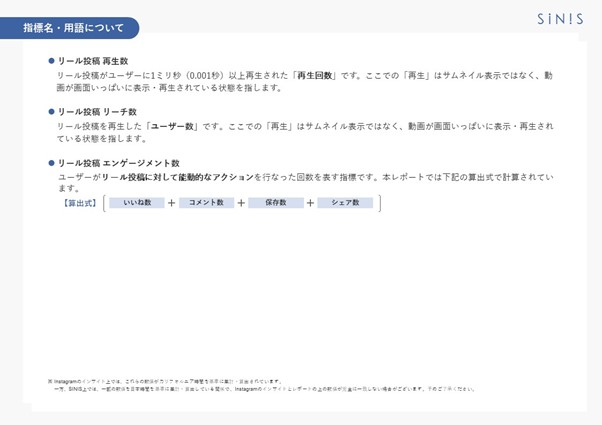
Task: Click the リール投稿 リーチ数 heading
Action: pyautogui.click(x=97, y=112)
